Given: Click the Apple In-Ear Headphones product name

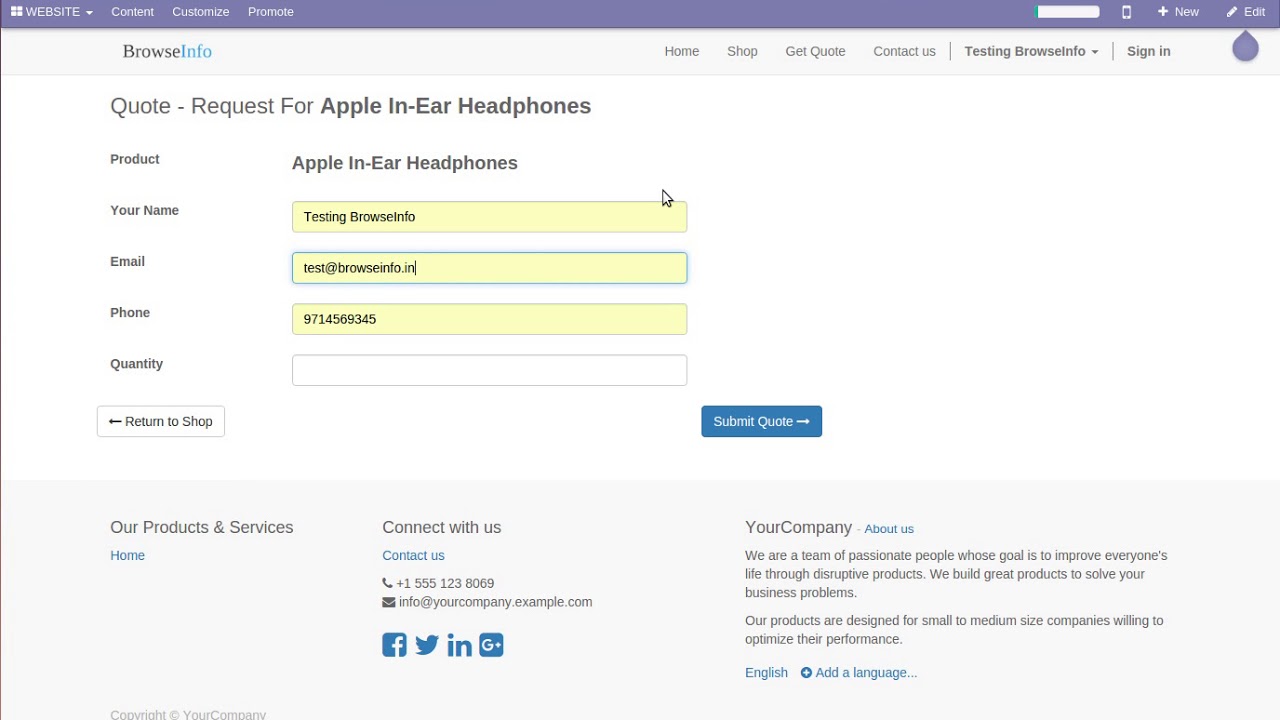Looking at the screenshot, I should pos(404,163).
